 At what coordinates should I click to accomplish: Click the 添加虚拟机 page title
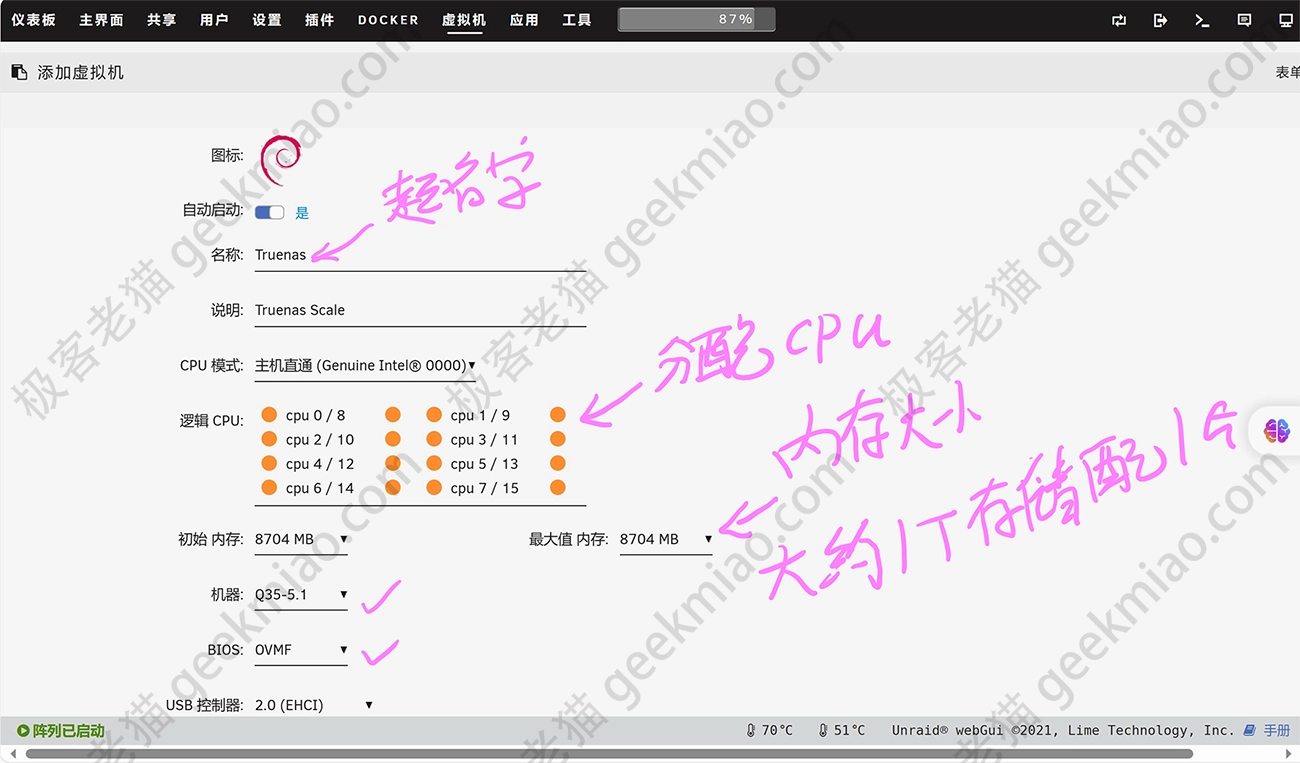(81, 72)
